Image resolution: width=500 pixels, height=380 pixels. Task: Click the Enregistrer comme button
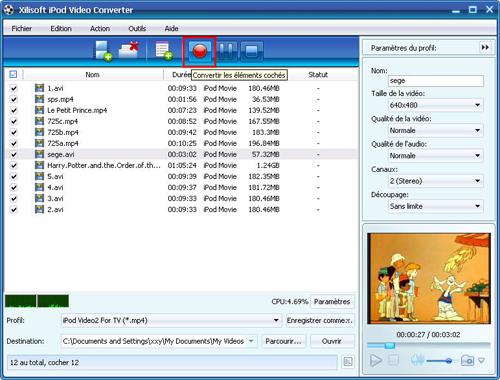coord(320,320)
